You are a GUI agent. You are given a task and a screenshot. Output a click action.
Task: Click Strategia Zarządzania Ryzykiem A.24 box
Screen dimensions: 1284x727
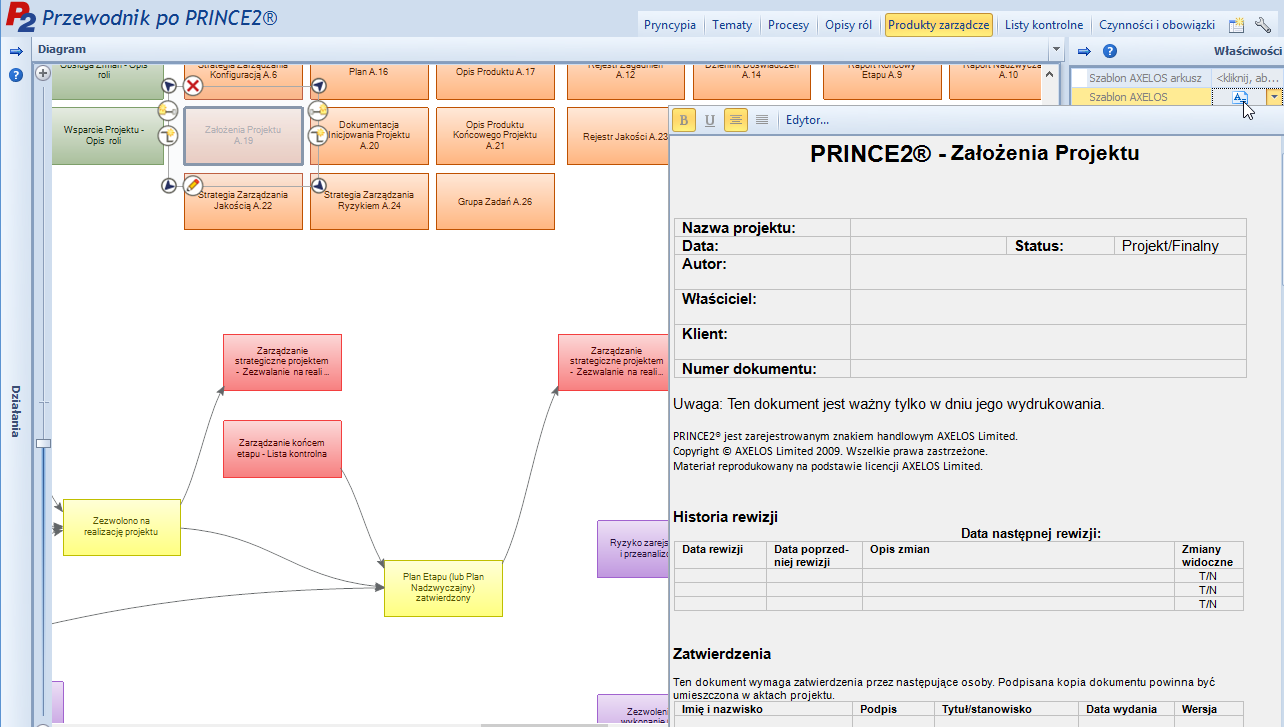point(369,201)
